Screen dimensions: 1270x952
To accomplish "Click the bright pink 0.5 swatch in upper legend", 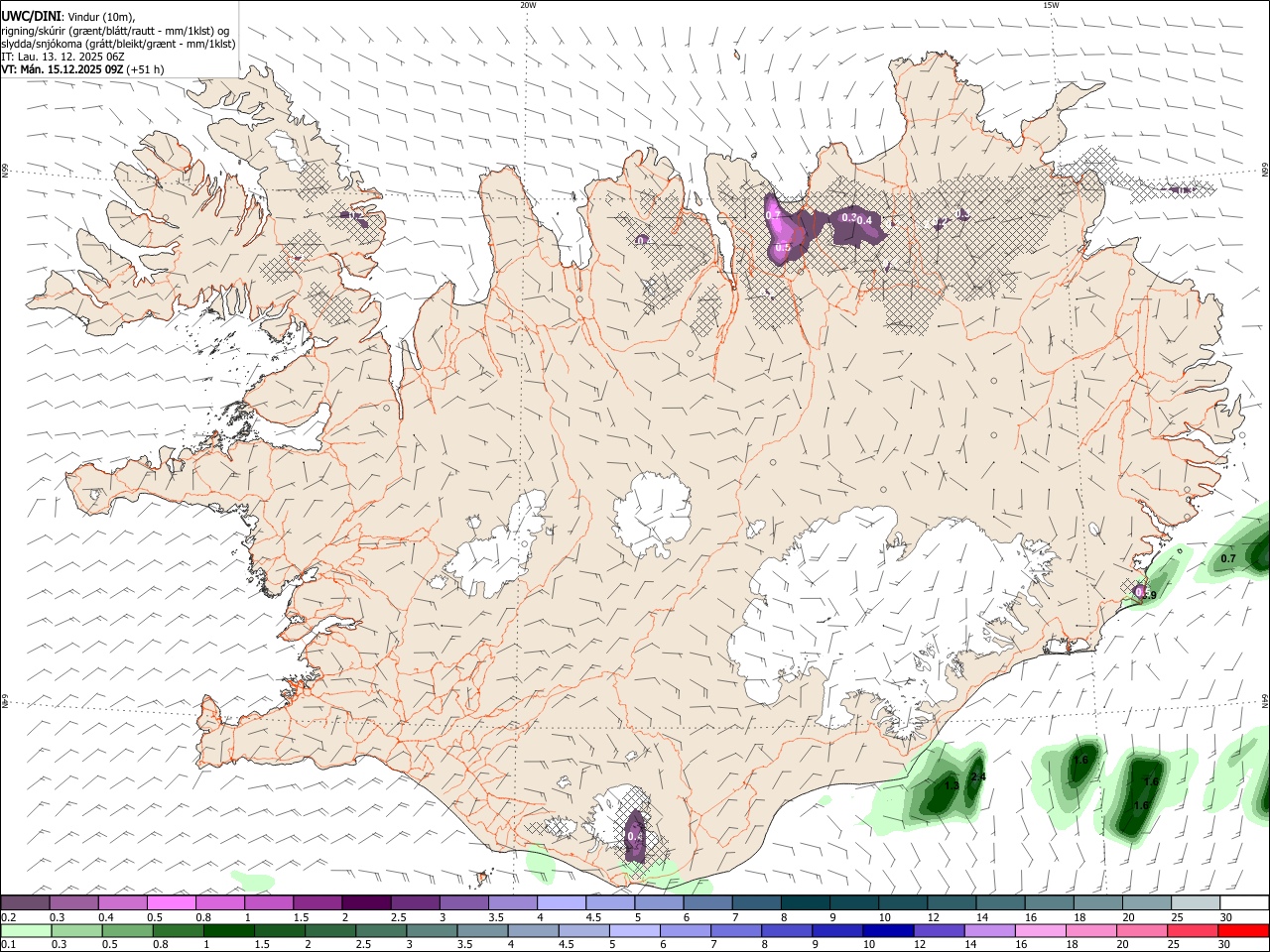I will point(172,903).
